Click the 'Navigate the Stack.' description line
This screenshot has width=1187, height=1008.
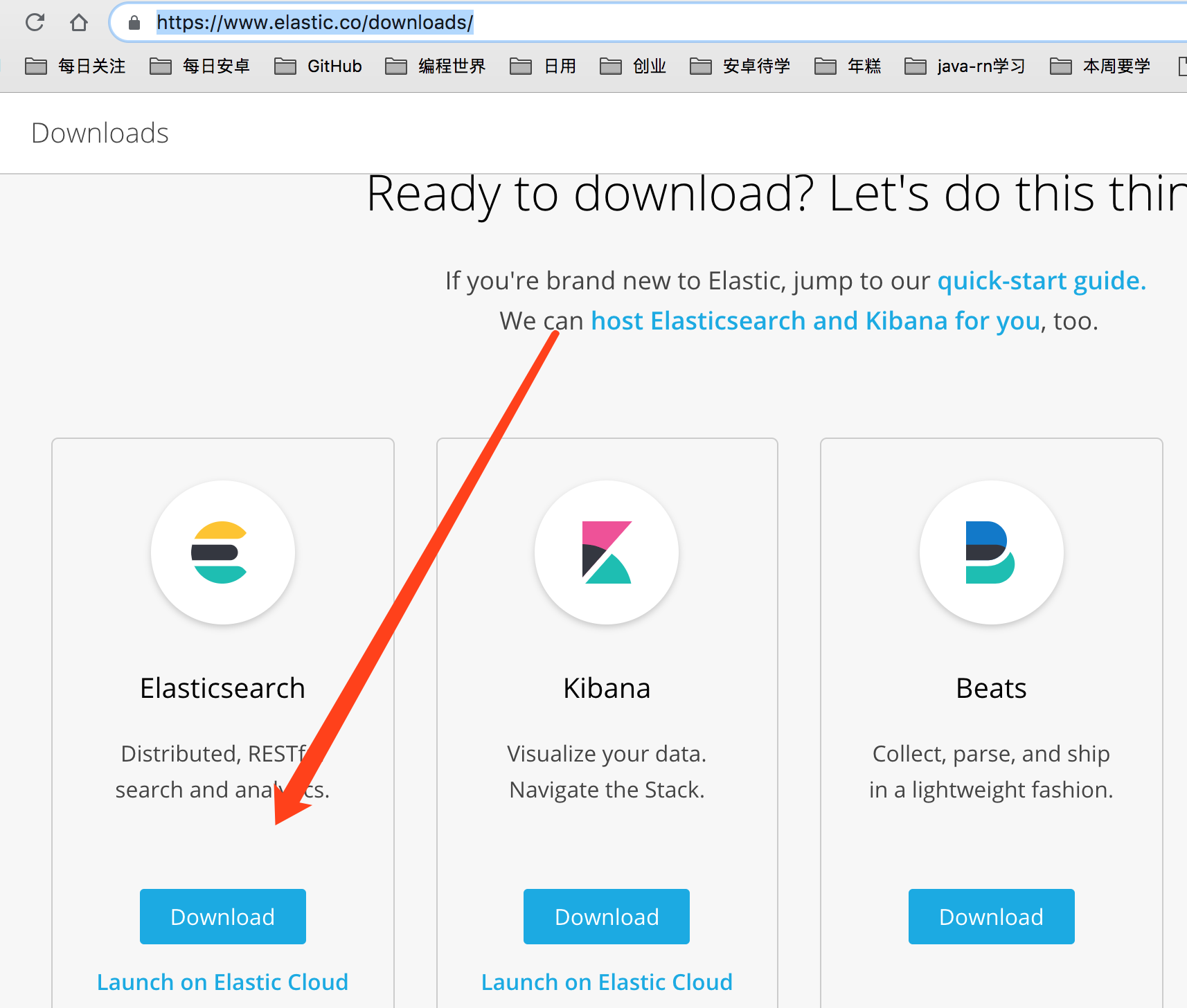(x=607, y=789)
